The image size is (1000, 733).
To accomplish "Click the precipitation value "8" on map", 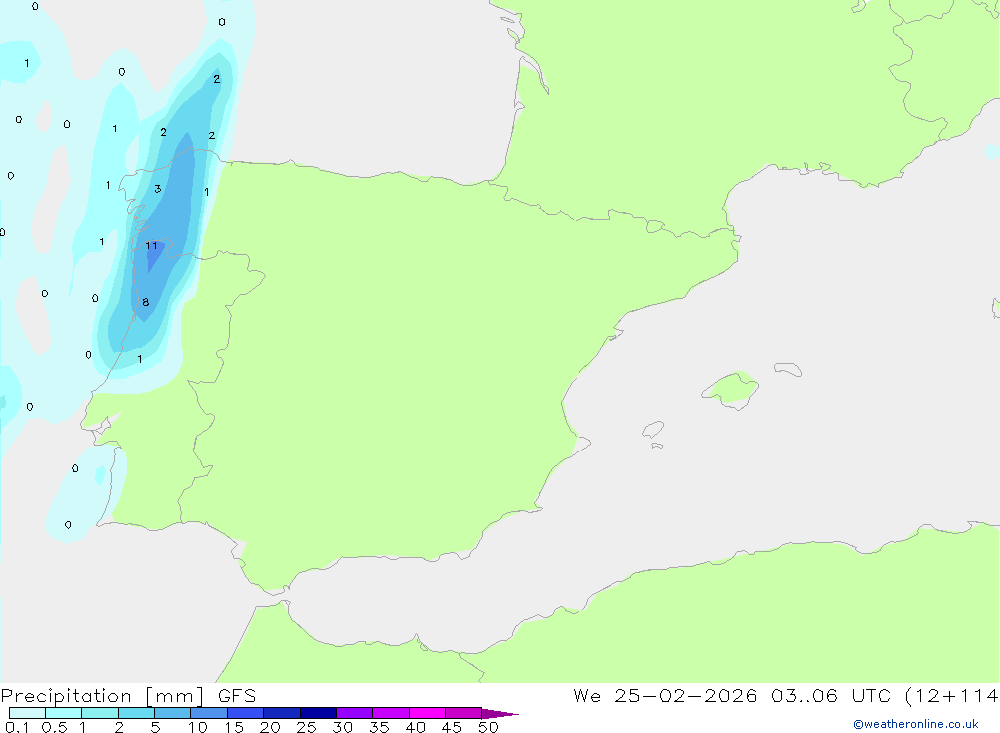I will (145, 302).
